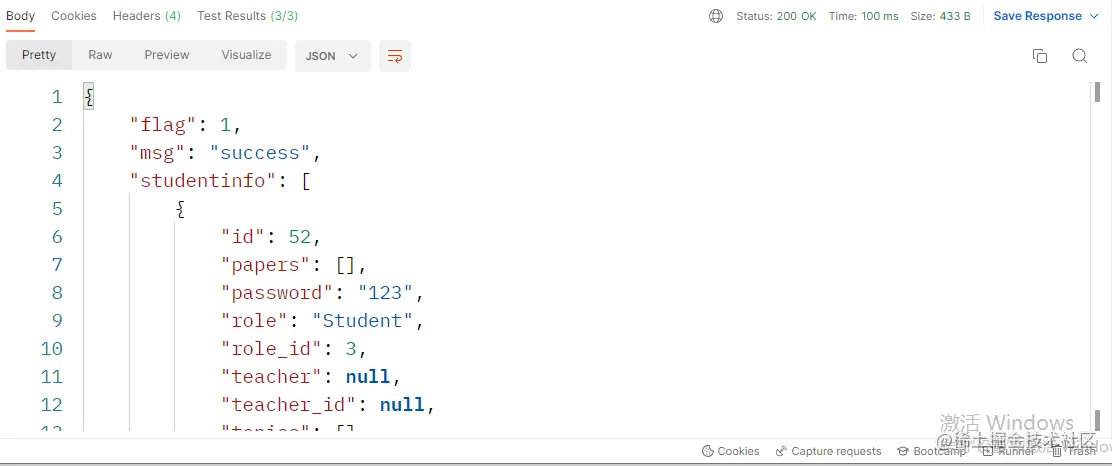Open the JSON format dropdown

333,56
